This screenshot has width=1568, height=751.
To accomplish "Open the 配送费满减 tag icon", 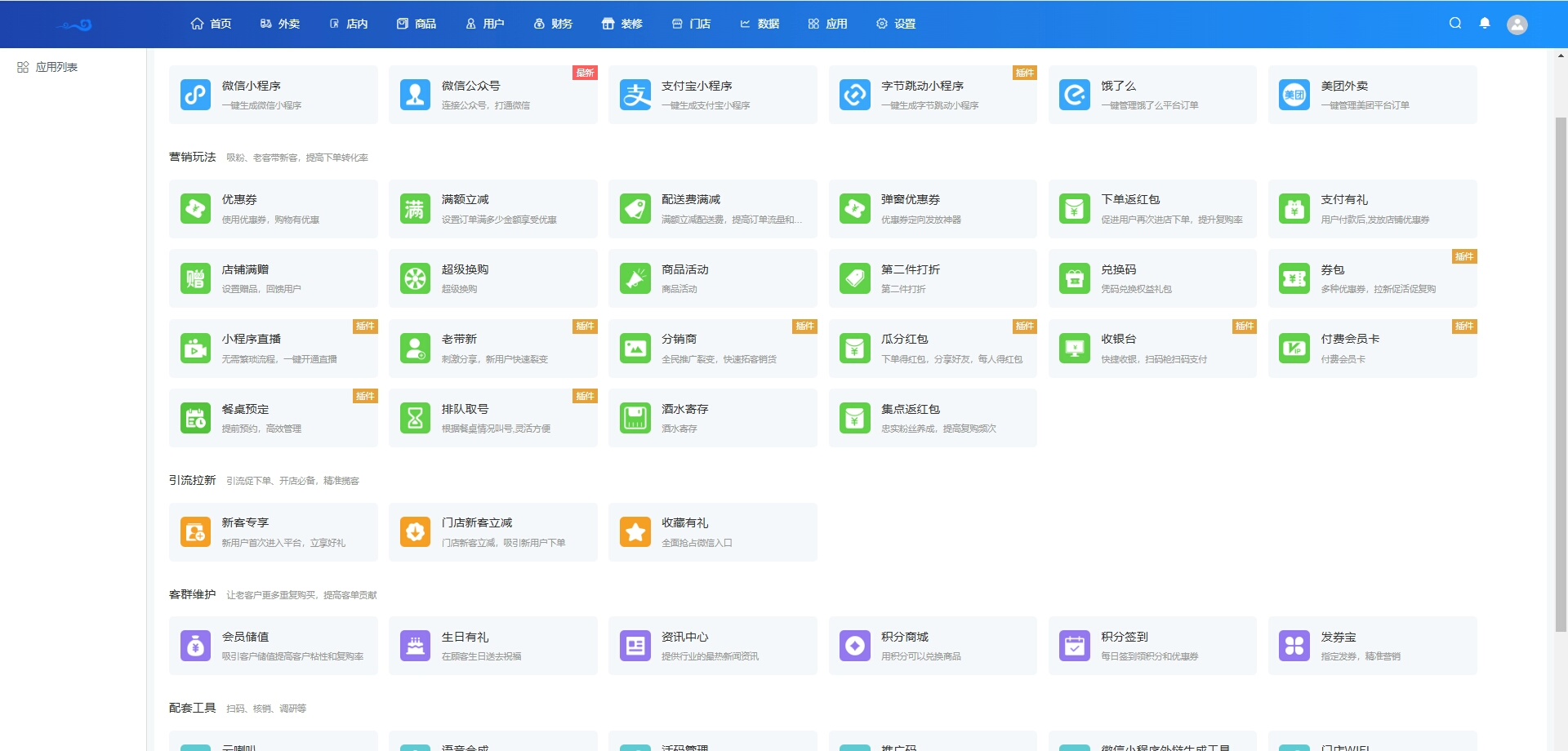I will pyautogui.click(x=635, y=209).
